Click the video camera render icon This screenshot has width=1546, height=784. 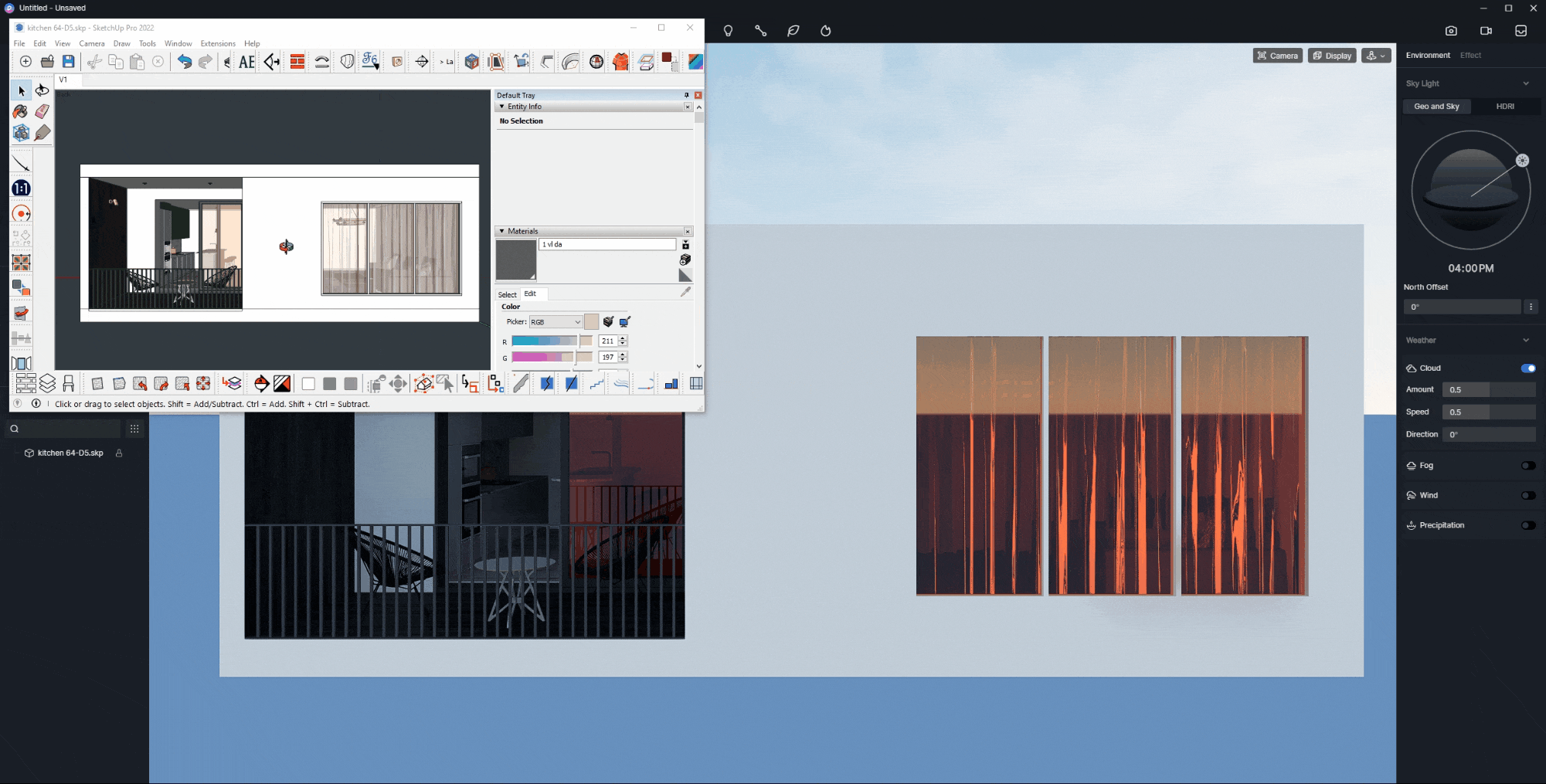1486,31
